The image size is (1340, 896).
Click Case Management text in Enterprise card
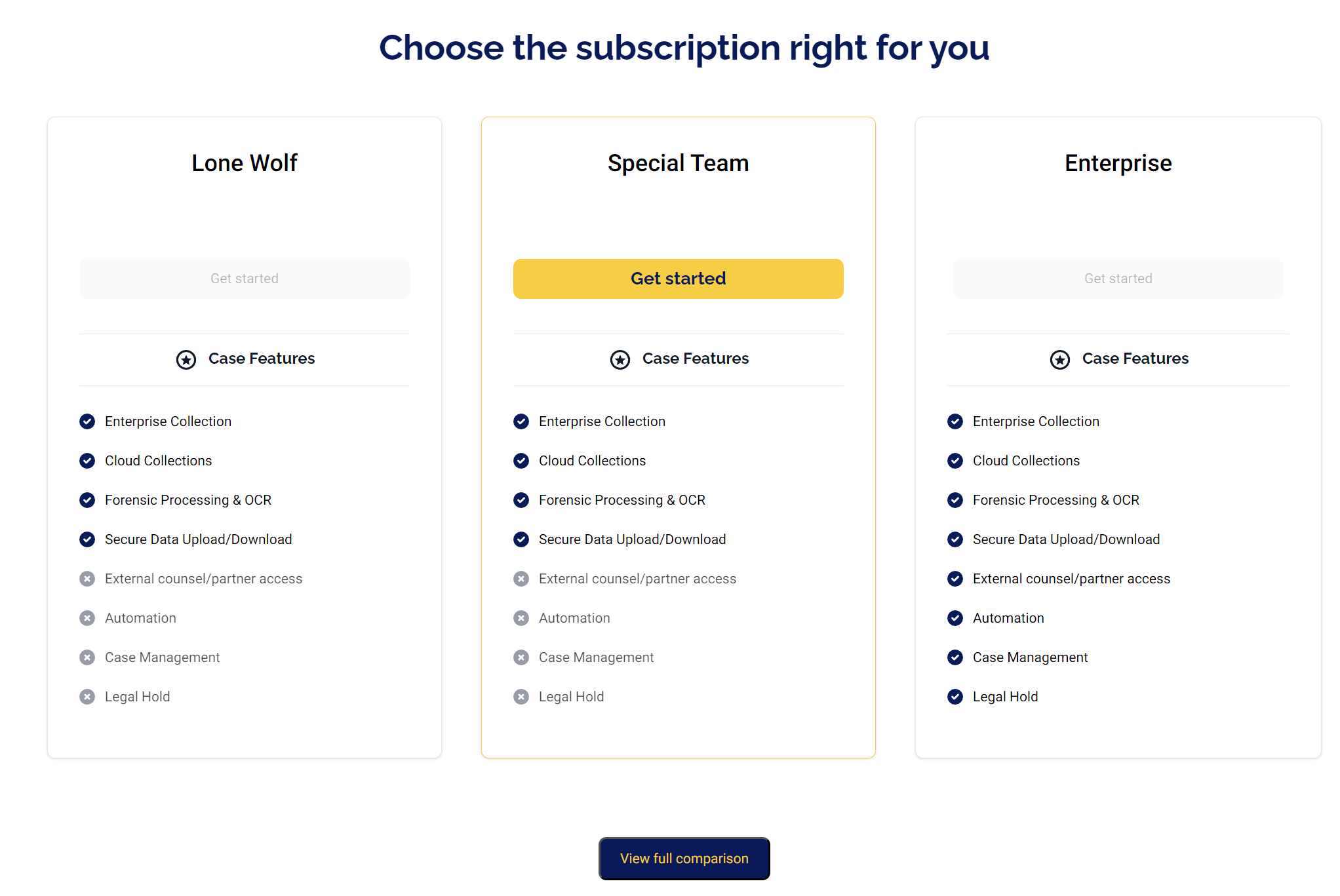coord(1030,657)
